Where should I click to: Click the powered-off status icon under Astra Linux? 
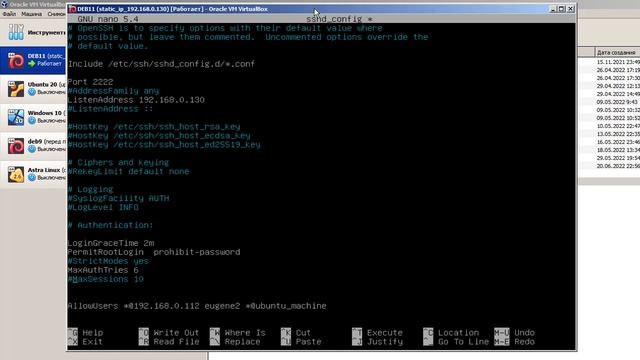coord(32,178)
